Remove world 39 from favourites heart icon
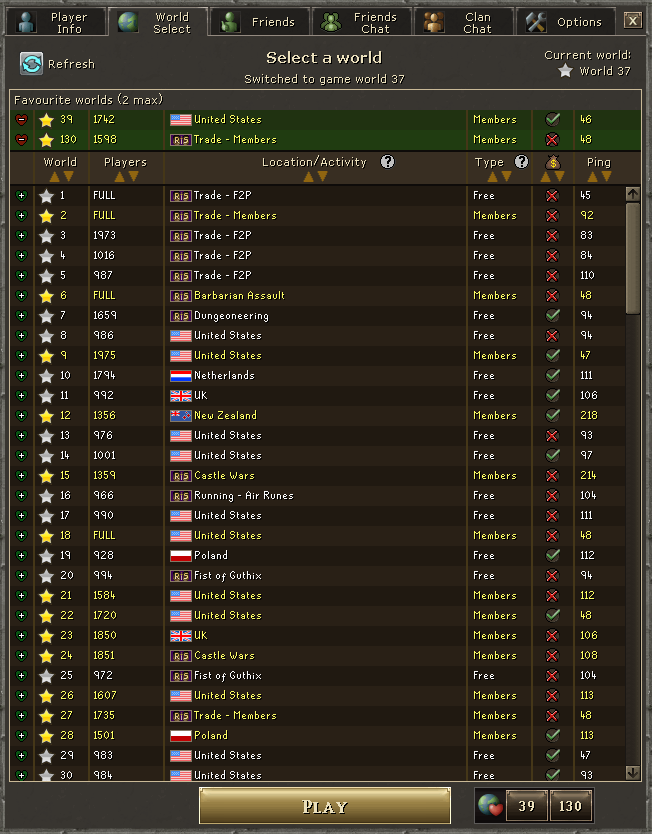The height and width of the screenshot is (834, 652). pyautogui.click(x=21, y=120)
